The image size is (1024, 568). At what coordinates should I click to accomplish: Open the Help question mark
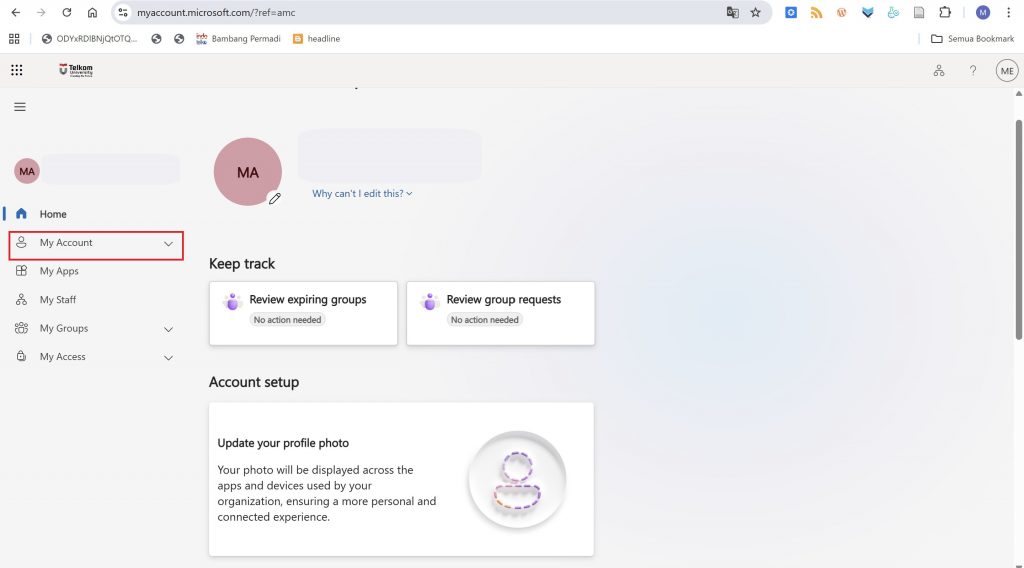click(972, 71)
